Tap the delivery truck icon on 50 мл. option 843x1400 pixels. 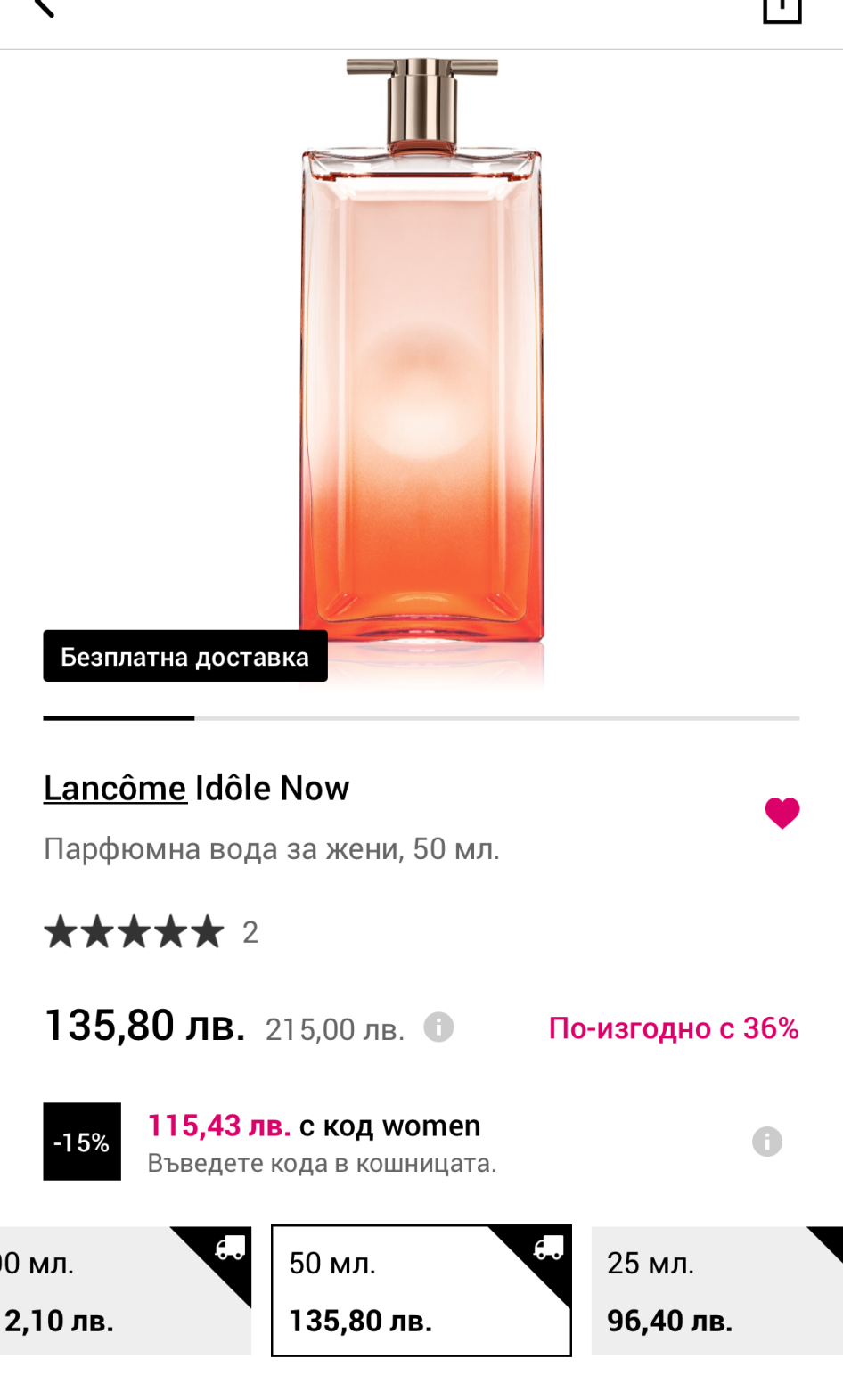point(548,1249)
